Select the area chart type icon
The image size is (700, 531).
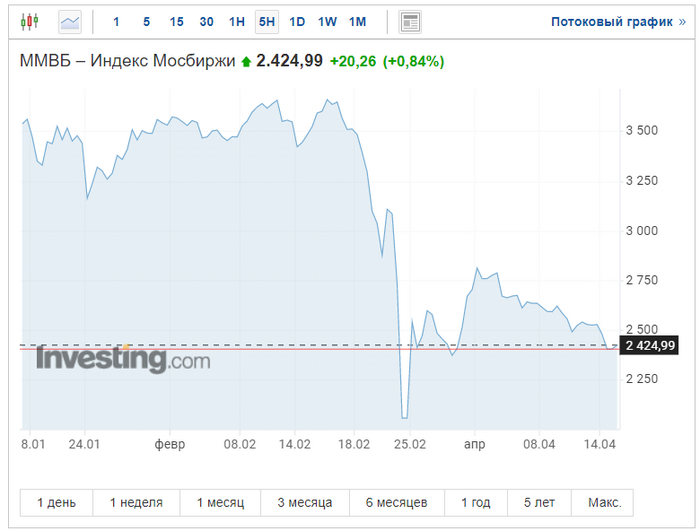pos(70,21)
